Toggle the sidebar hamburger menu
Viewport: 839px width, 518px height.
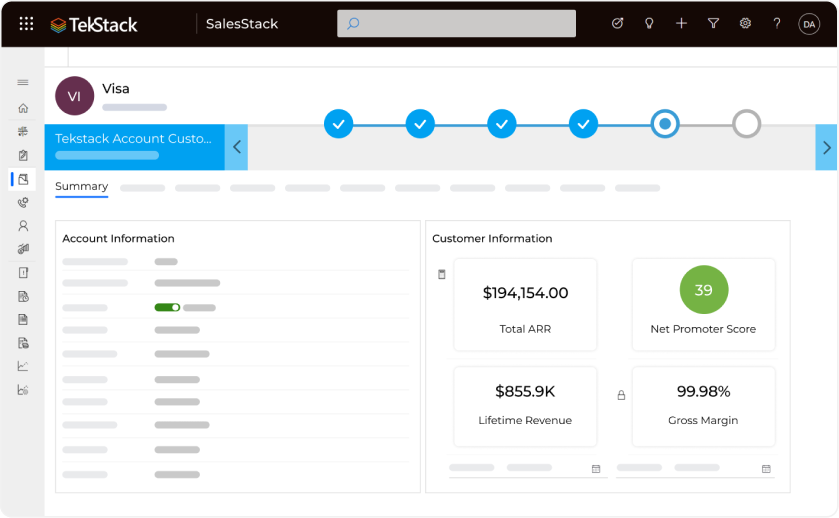pyautogui.click(x=23, y=82)
